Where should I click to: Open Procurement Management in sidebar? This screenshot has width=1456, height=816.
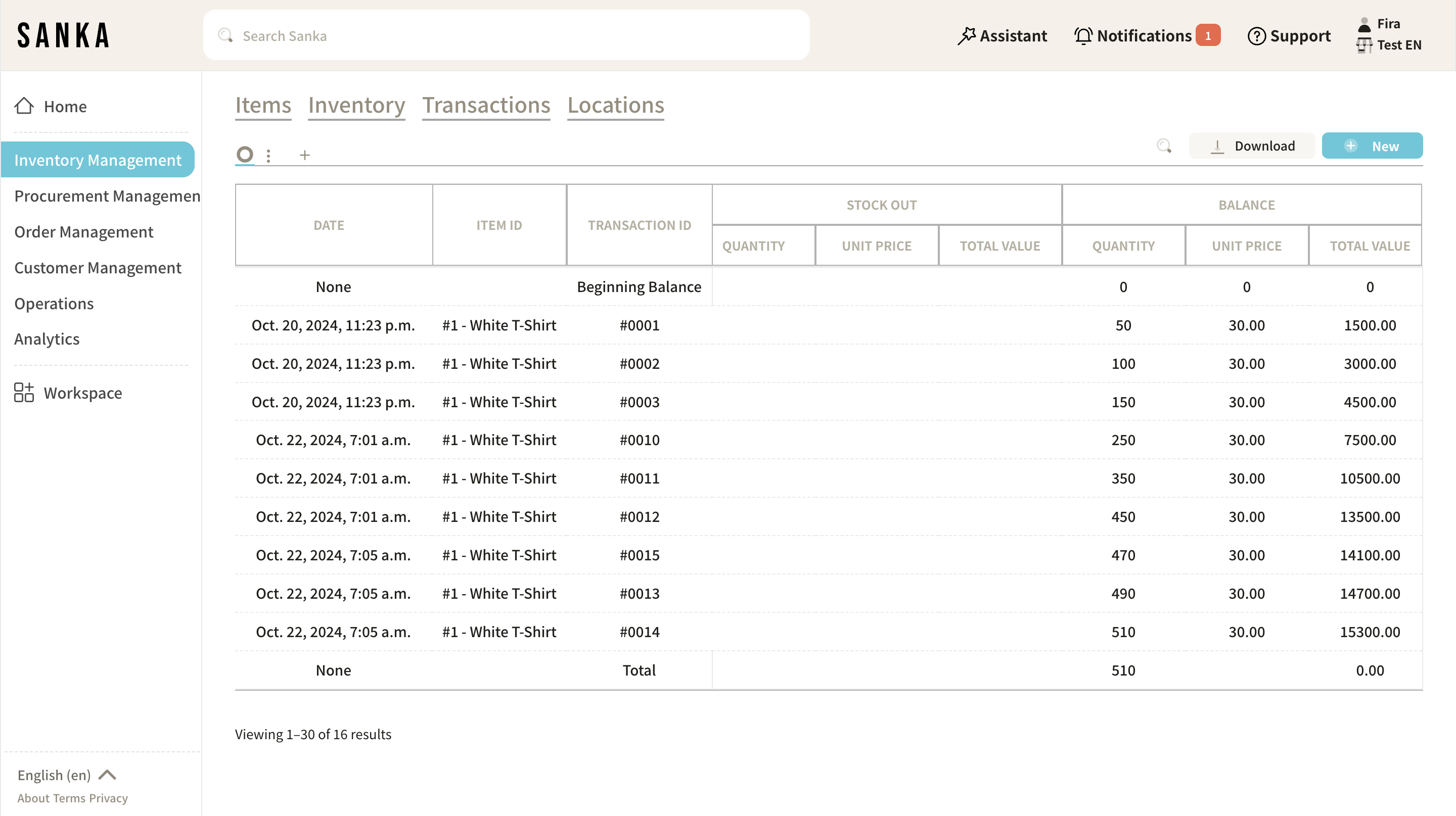coord(107,196)
